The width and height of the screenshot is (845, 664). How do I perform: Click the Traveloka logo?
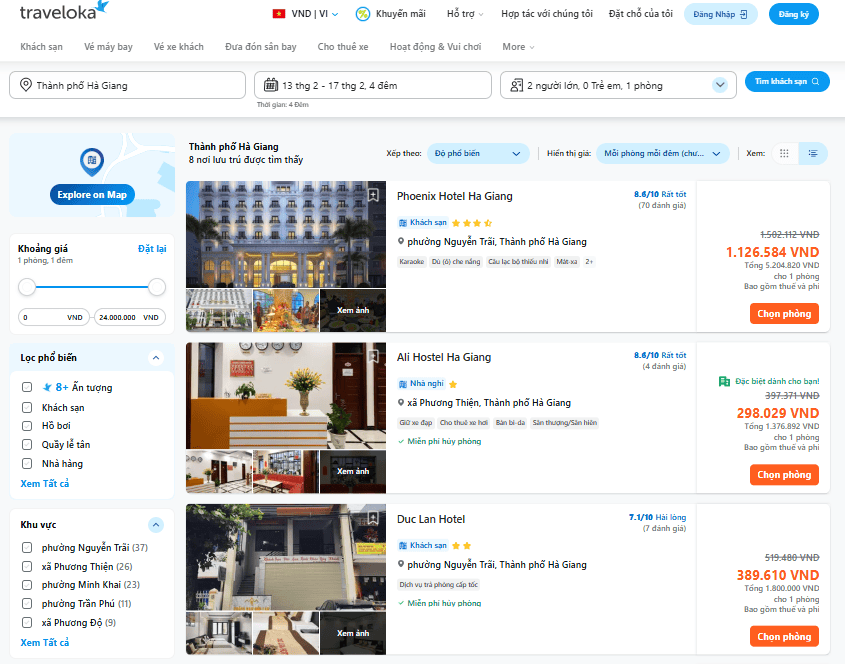64,12
